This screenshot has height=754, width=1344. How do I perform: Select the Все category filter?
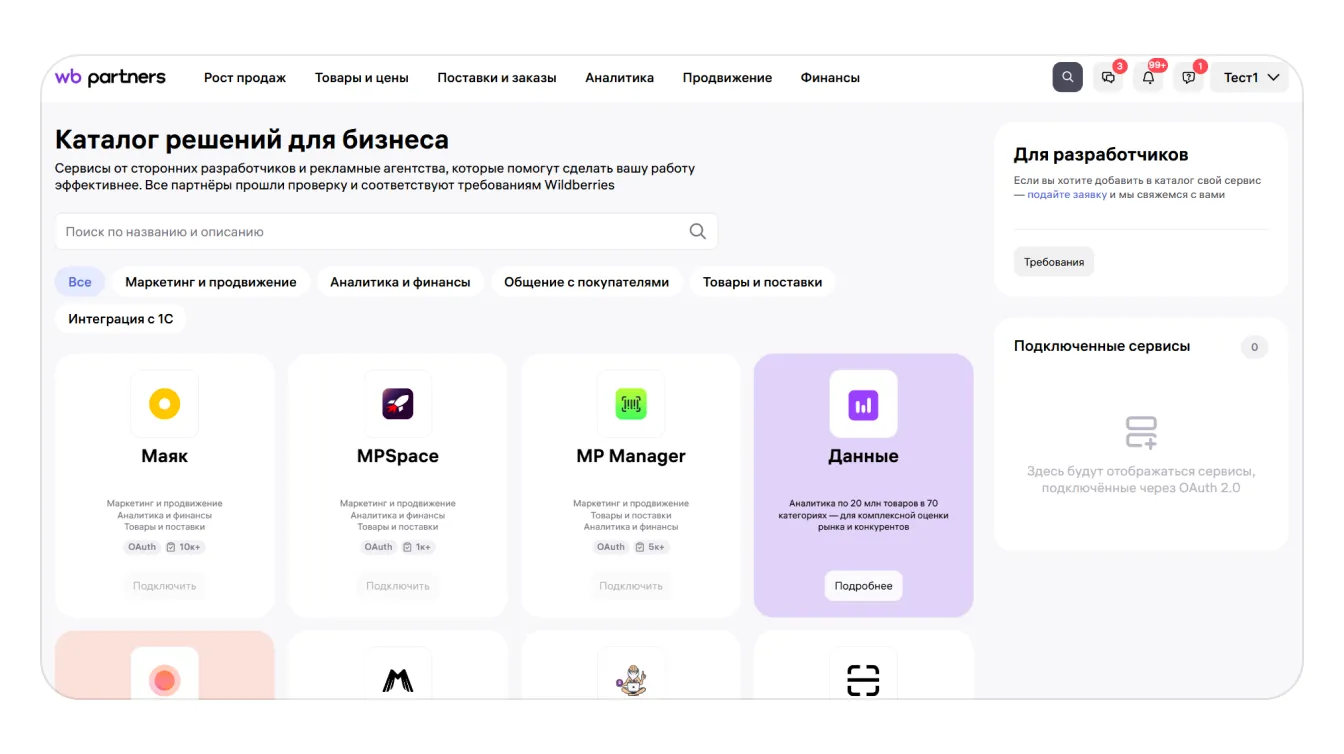(80, 282)
